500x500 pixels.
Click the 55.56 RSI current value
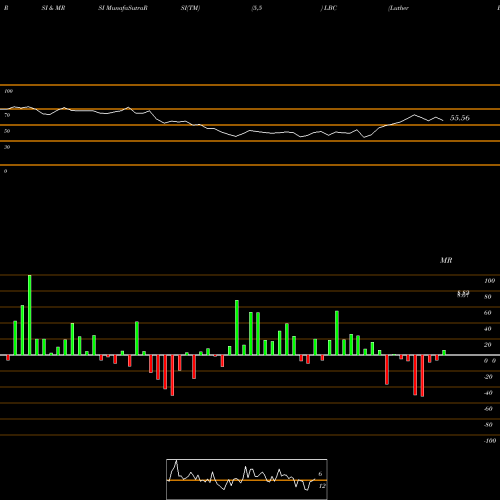[460, 118]
